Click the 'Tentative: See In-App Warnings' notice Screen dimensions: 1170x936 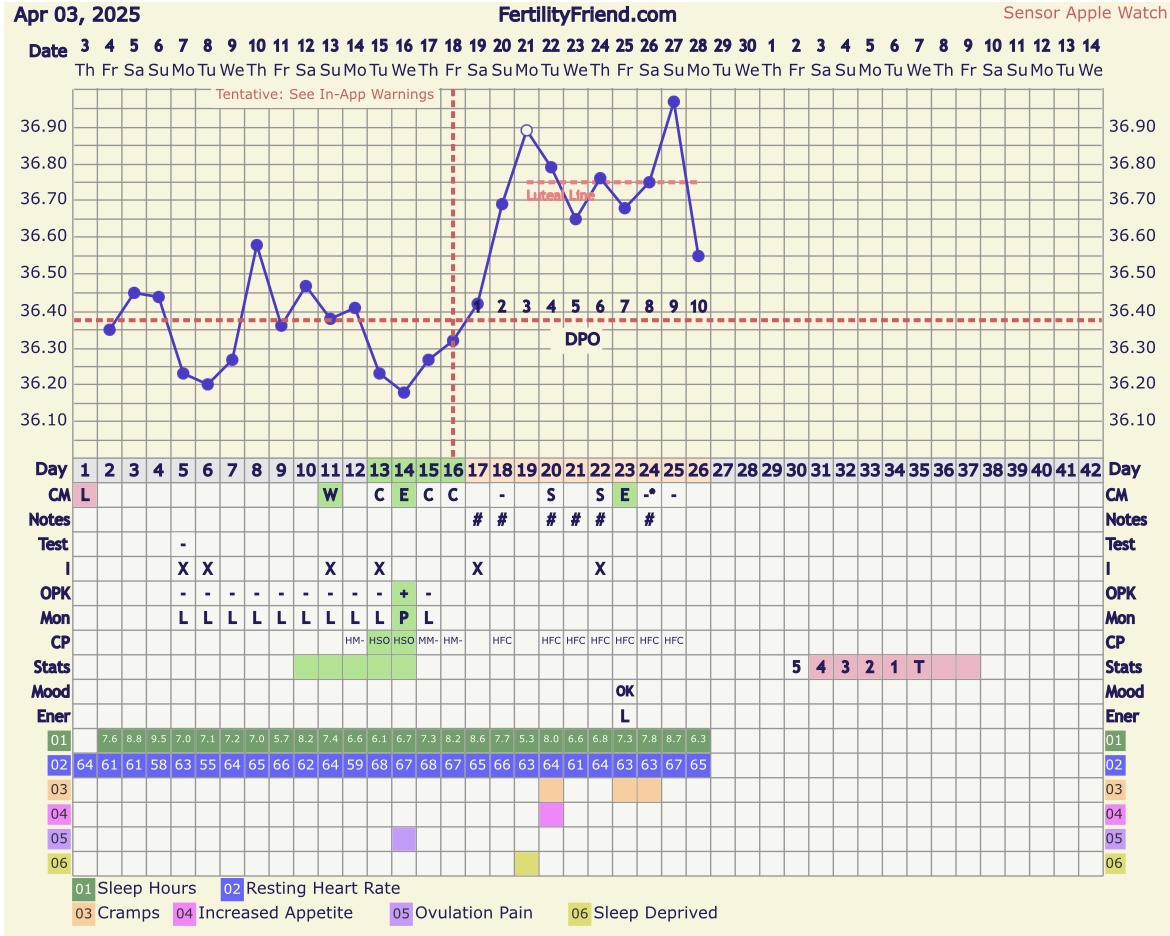[x=325, y=95]
